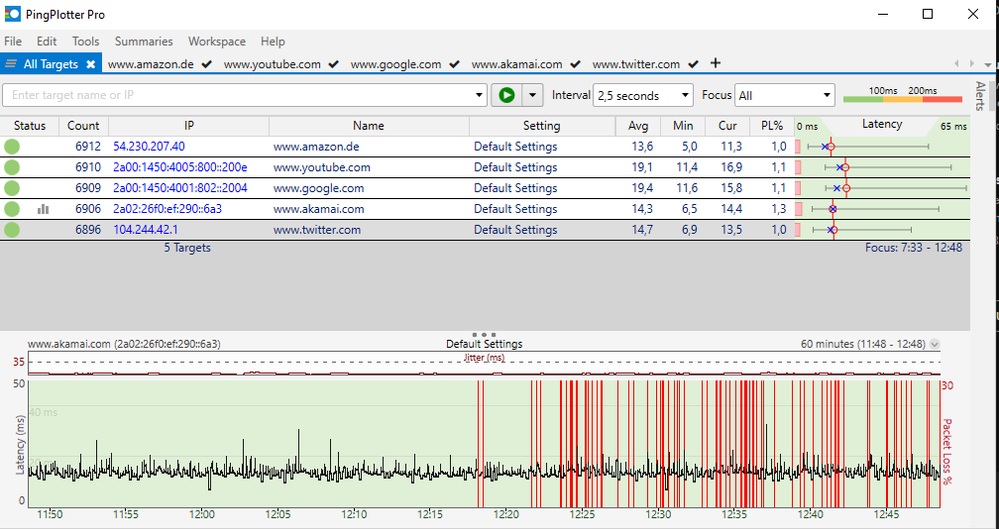Sort by the PL% column header
999x529 pixels.
(x=772, y=126)
